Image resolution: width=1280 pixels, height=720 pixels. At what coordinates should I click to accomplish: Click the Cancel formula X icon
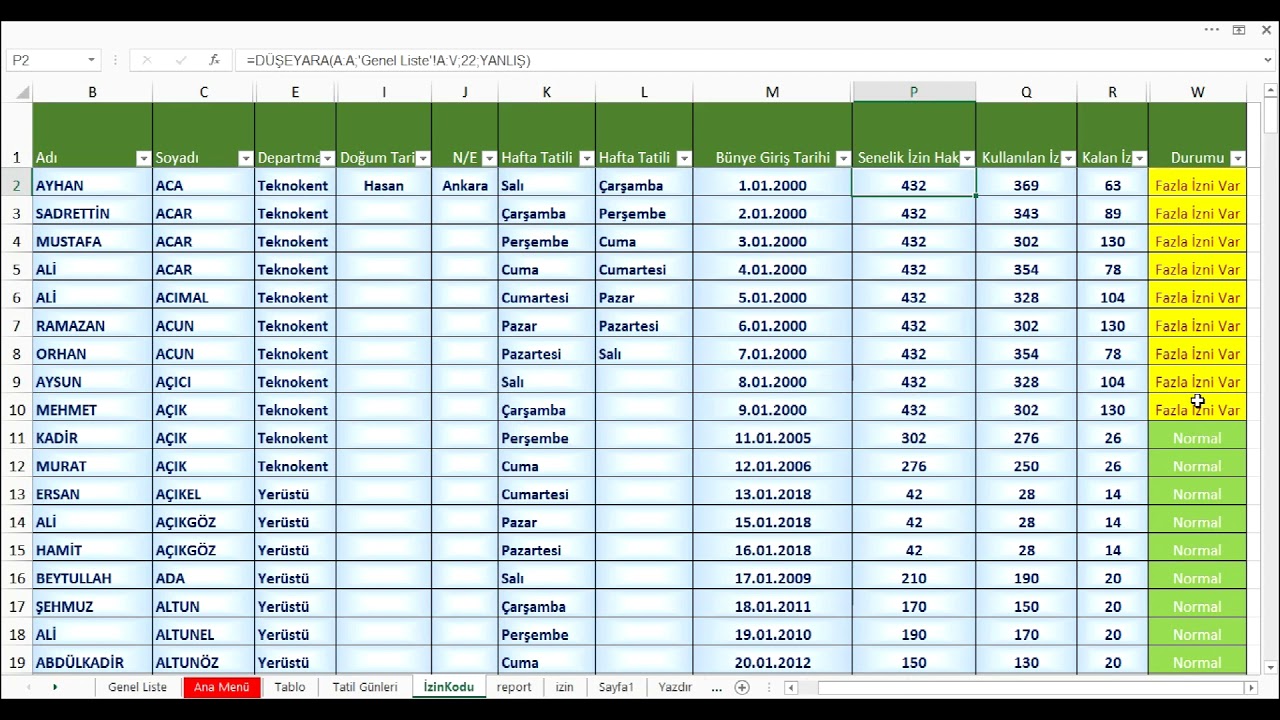click(x=147, y=60)
